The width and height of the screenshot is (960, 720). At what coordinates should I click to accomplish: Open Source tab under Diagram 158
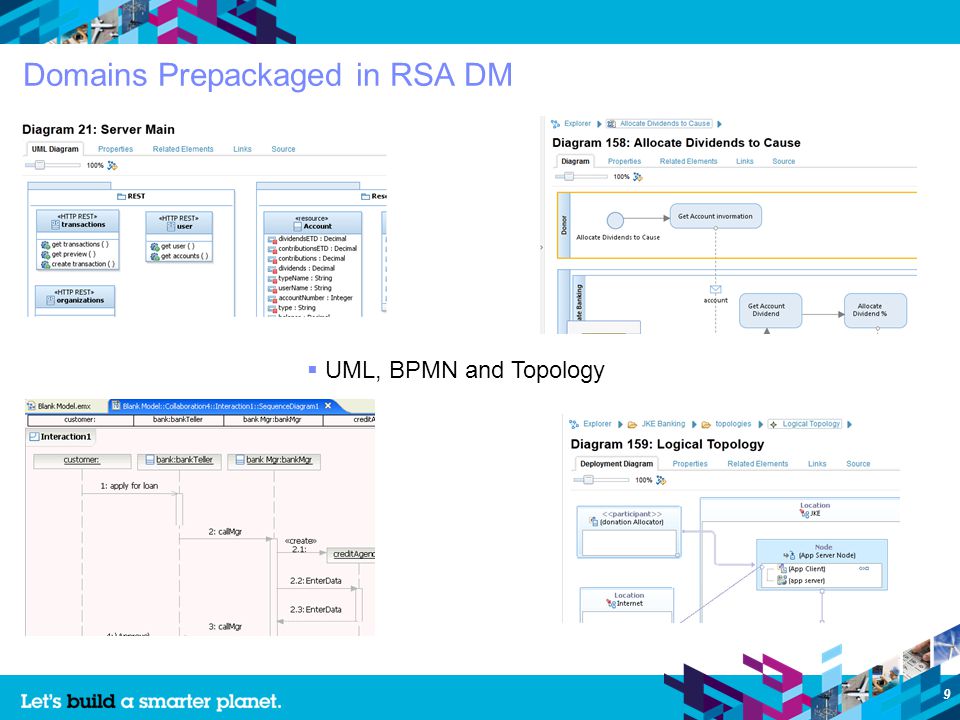click(x=784, y=161)
